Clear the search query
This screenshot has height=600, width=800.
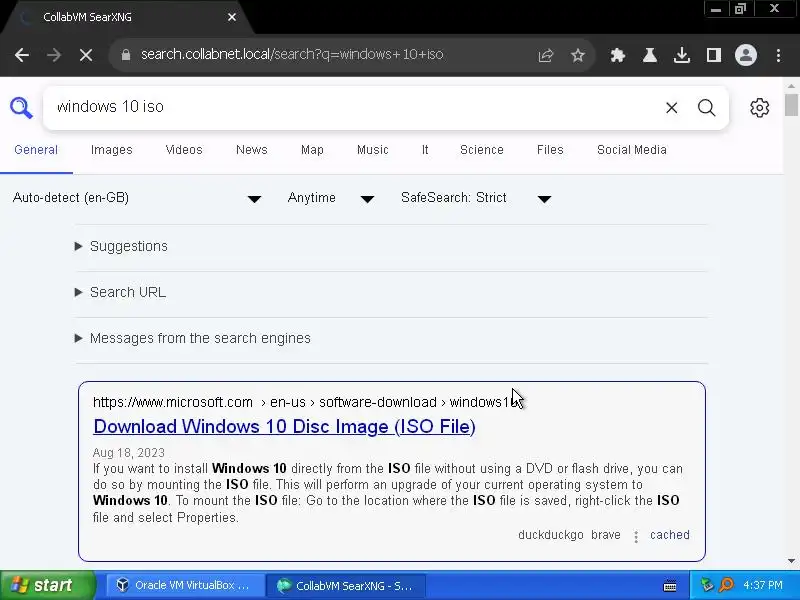[671, 108]
